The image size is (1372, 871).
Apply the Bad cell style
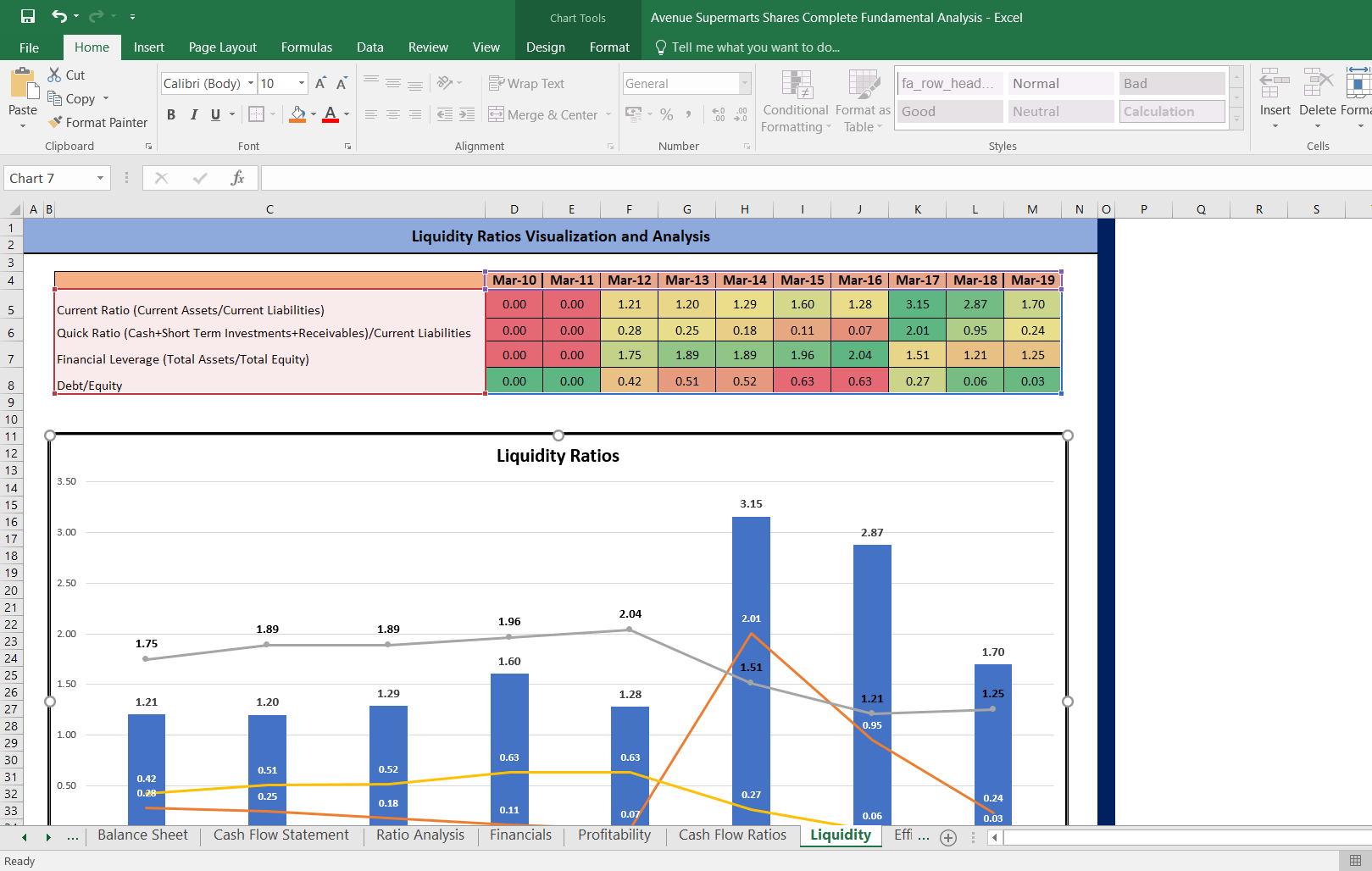(1172, 83)
